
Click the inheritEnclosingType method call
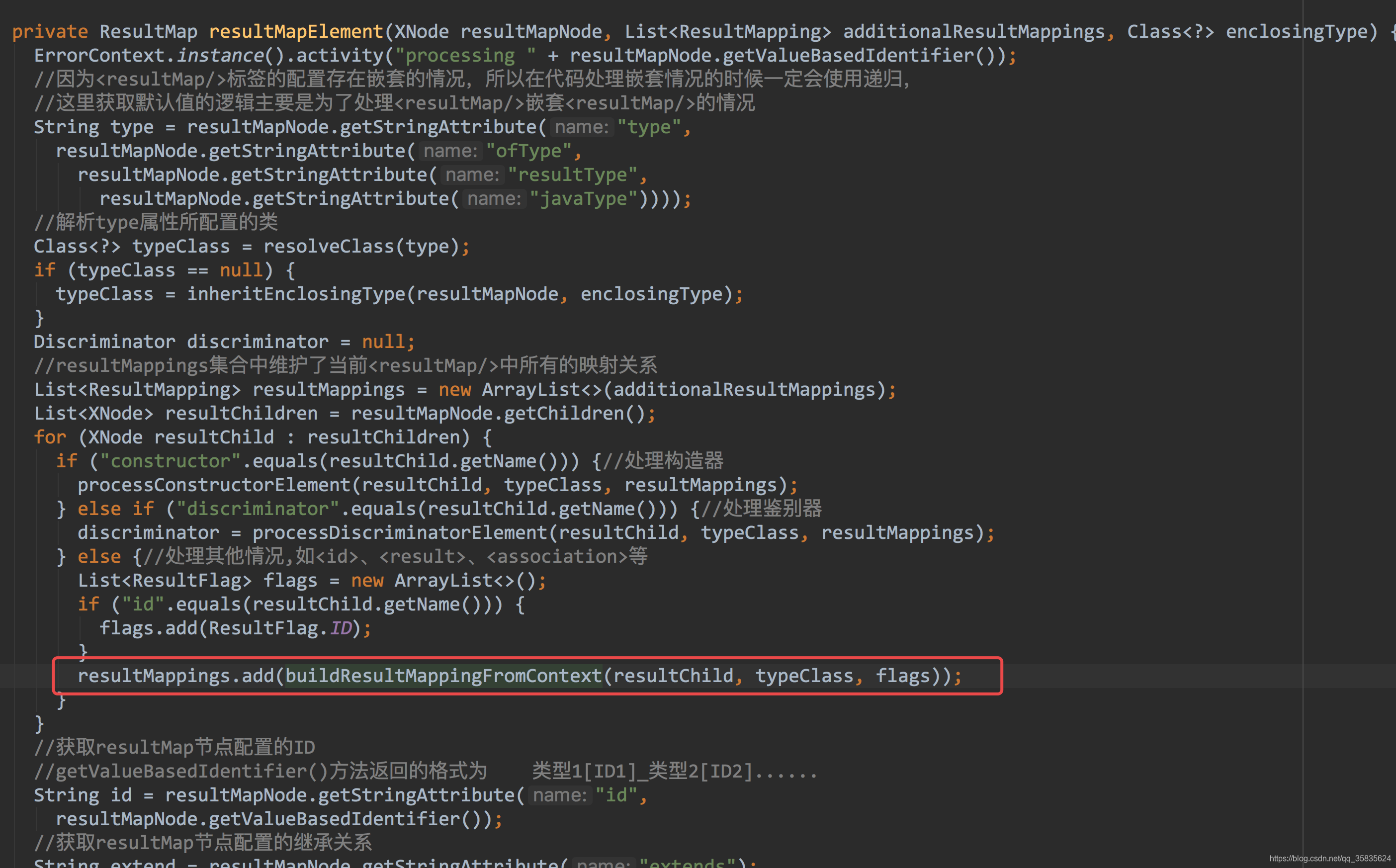pyautogui.click(x=296, y=294)
